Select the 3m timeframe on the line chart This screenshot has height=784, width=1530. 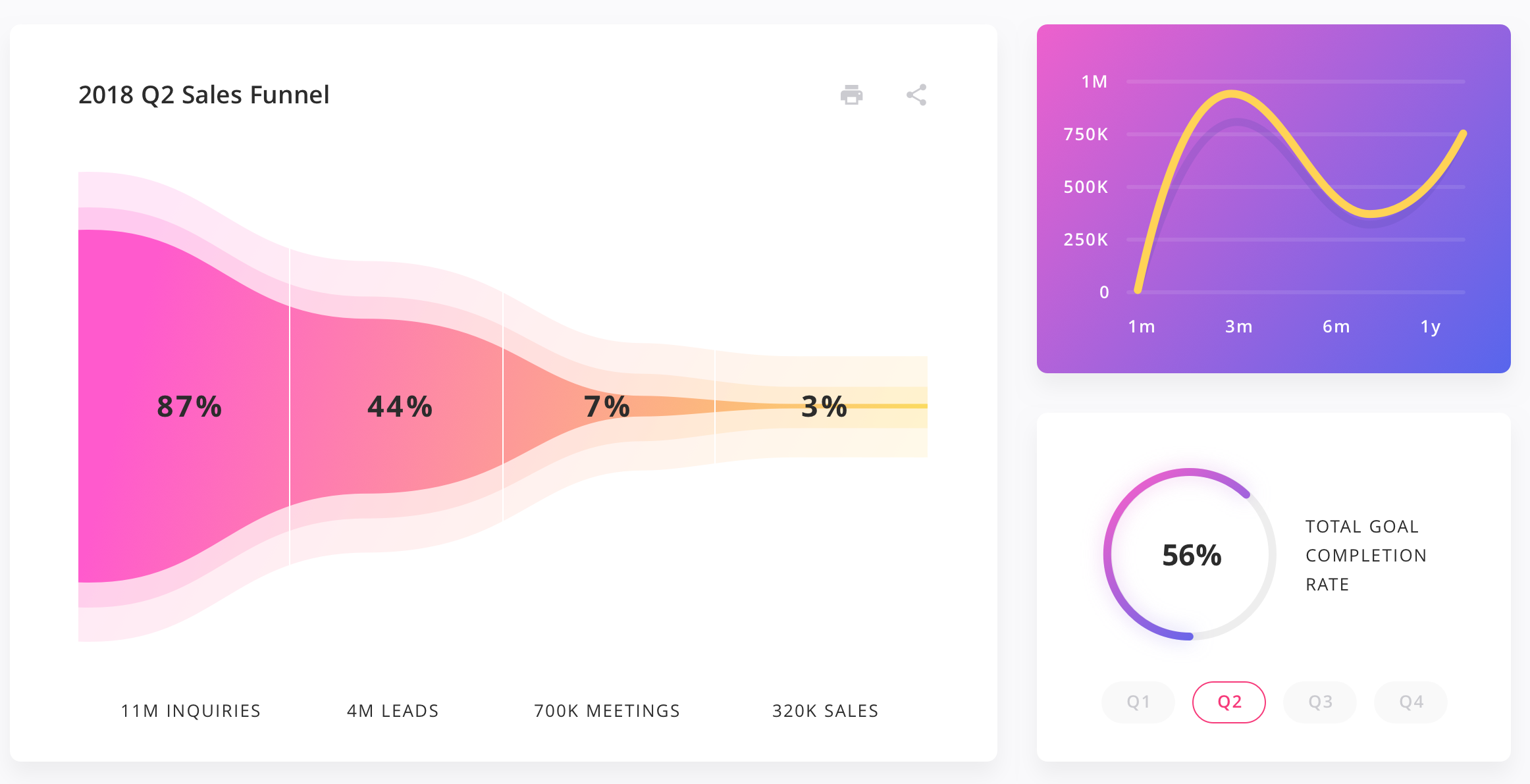pos(1238,326)
